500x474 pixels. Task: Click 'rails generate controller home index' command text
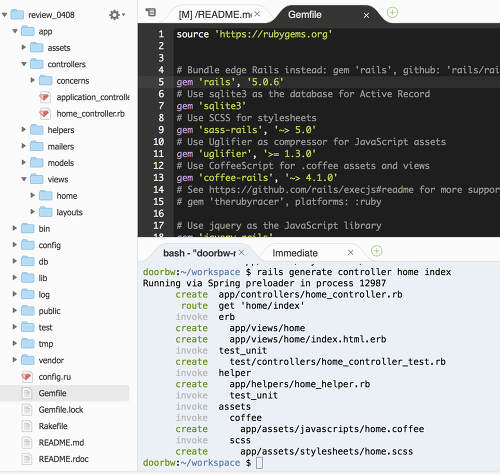point(354,272)
